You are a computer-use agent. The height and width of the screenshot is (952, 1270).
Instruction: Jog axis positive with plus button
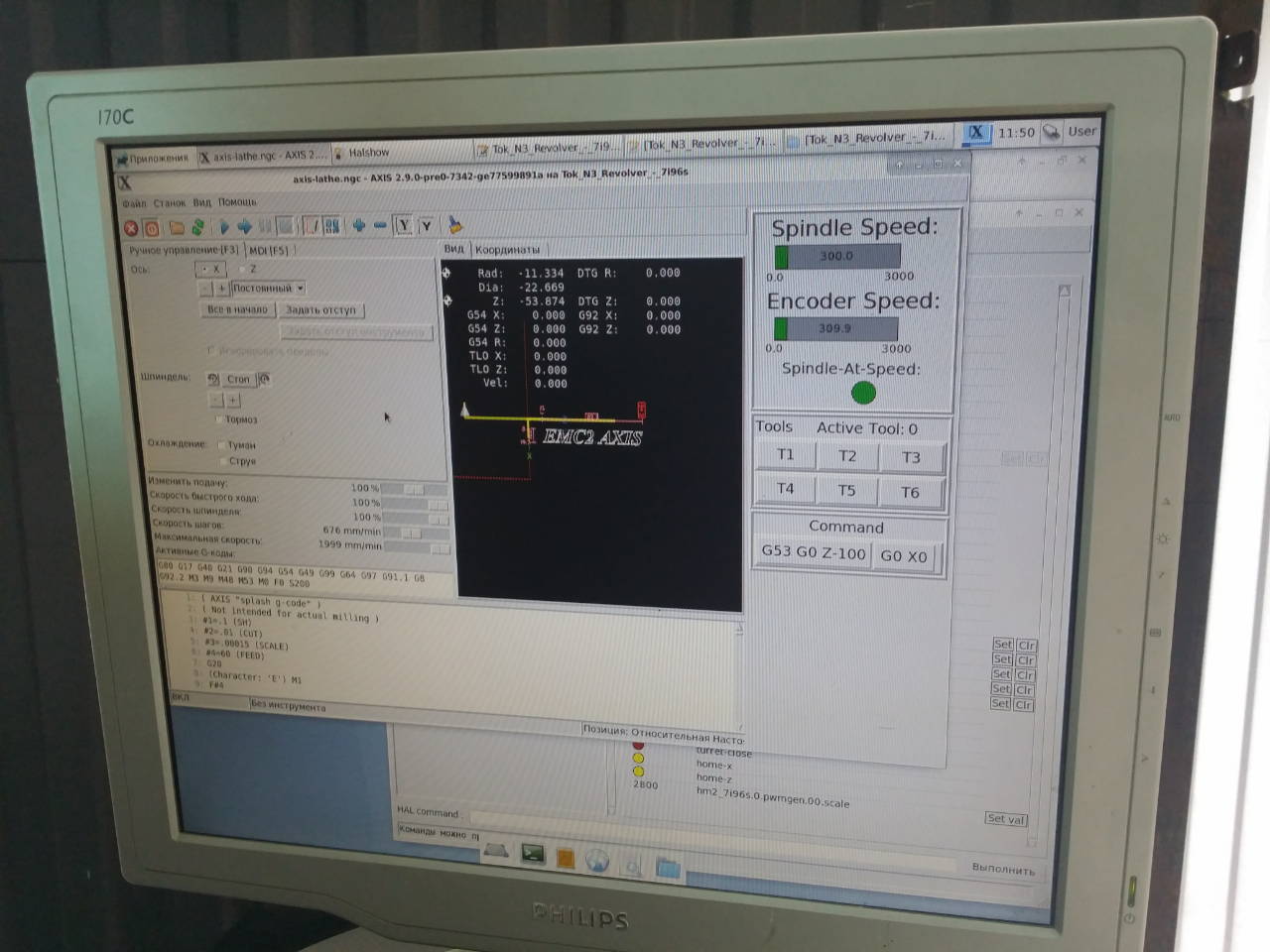pos(221,289)
